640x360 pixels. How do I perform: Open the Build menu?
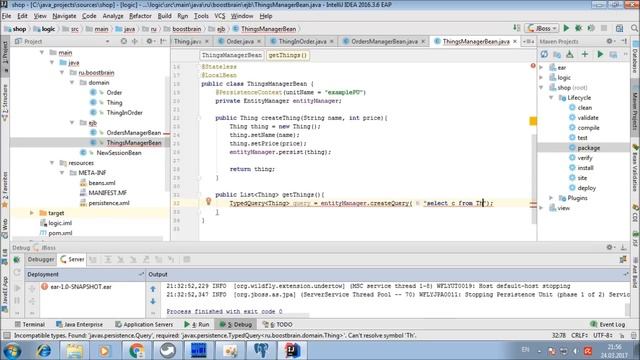pos(164,16)
